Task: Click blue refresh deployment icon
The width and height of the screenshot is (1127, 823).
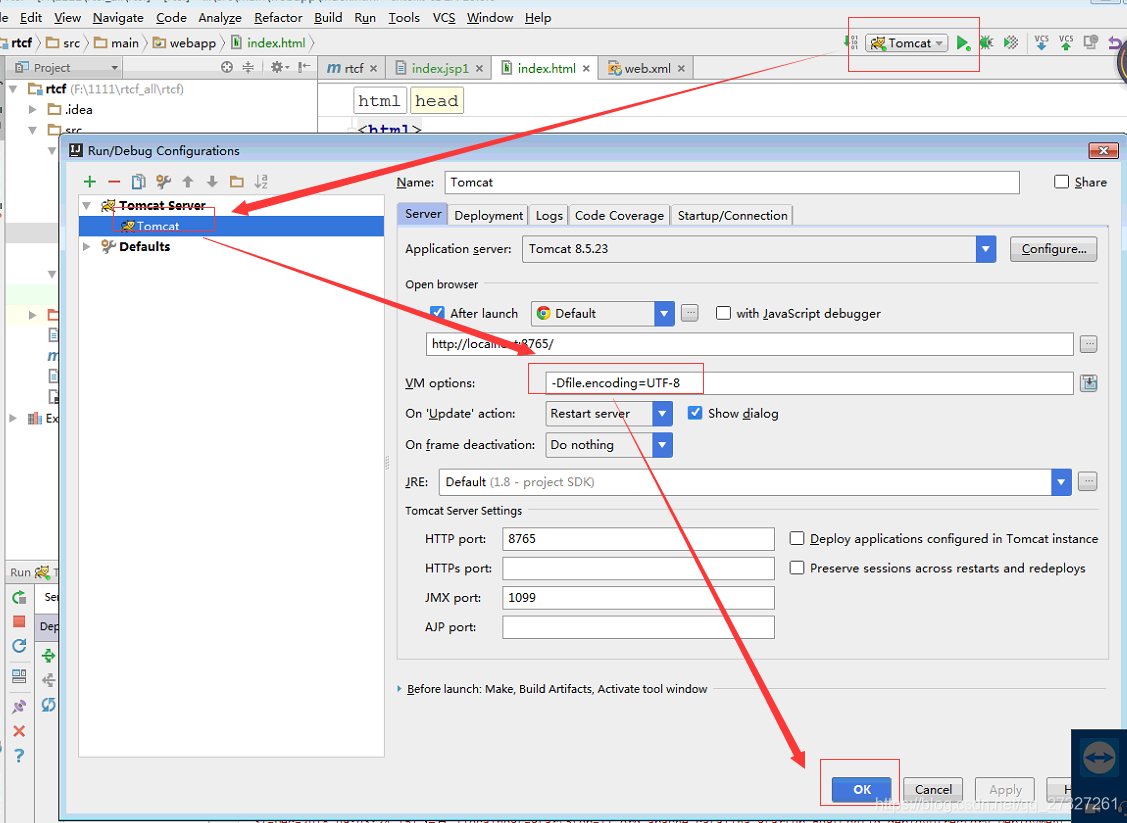Action: point(48,705)
